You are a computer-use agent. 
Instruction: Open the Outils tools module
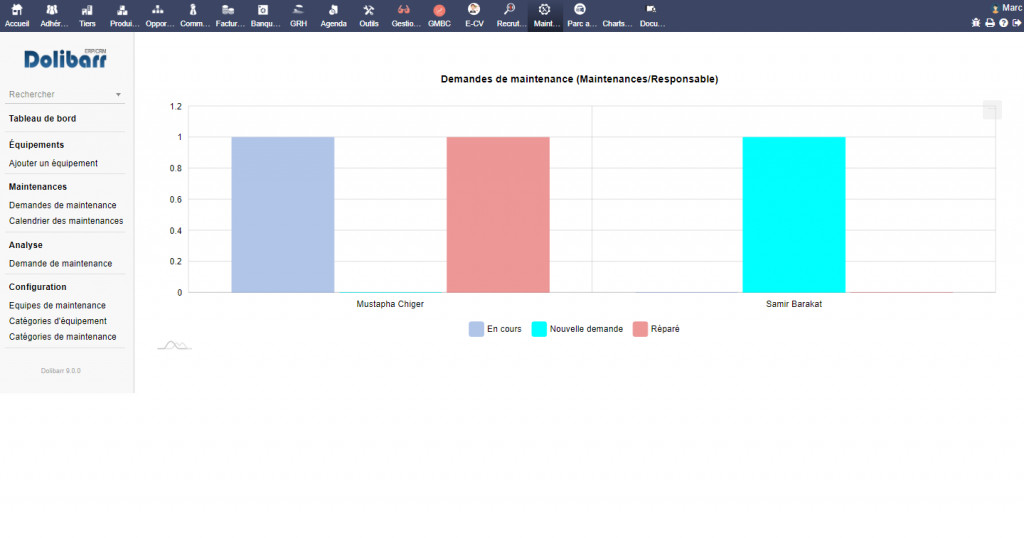(x=369, y=16)
